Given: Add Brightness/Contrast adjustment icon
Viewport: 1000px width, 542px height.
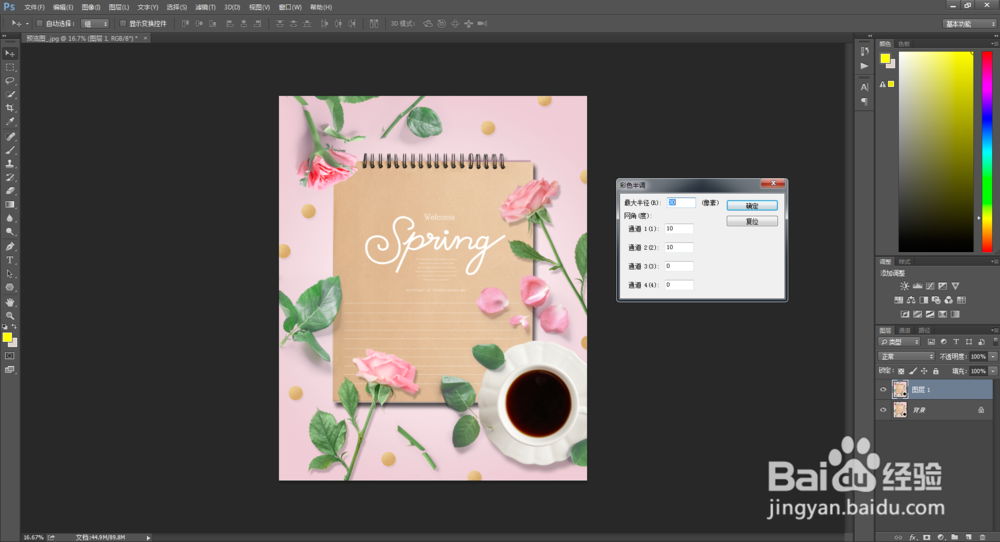Looking at the screenshot, I should coord(904,286).
